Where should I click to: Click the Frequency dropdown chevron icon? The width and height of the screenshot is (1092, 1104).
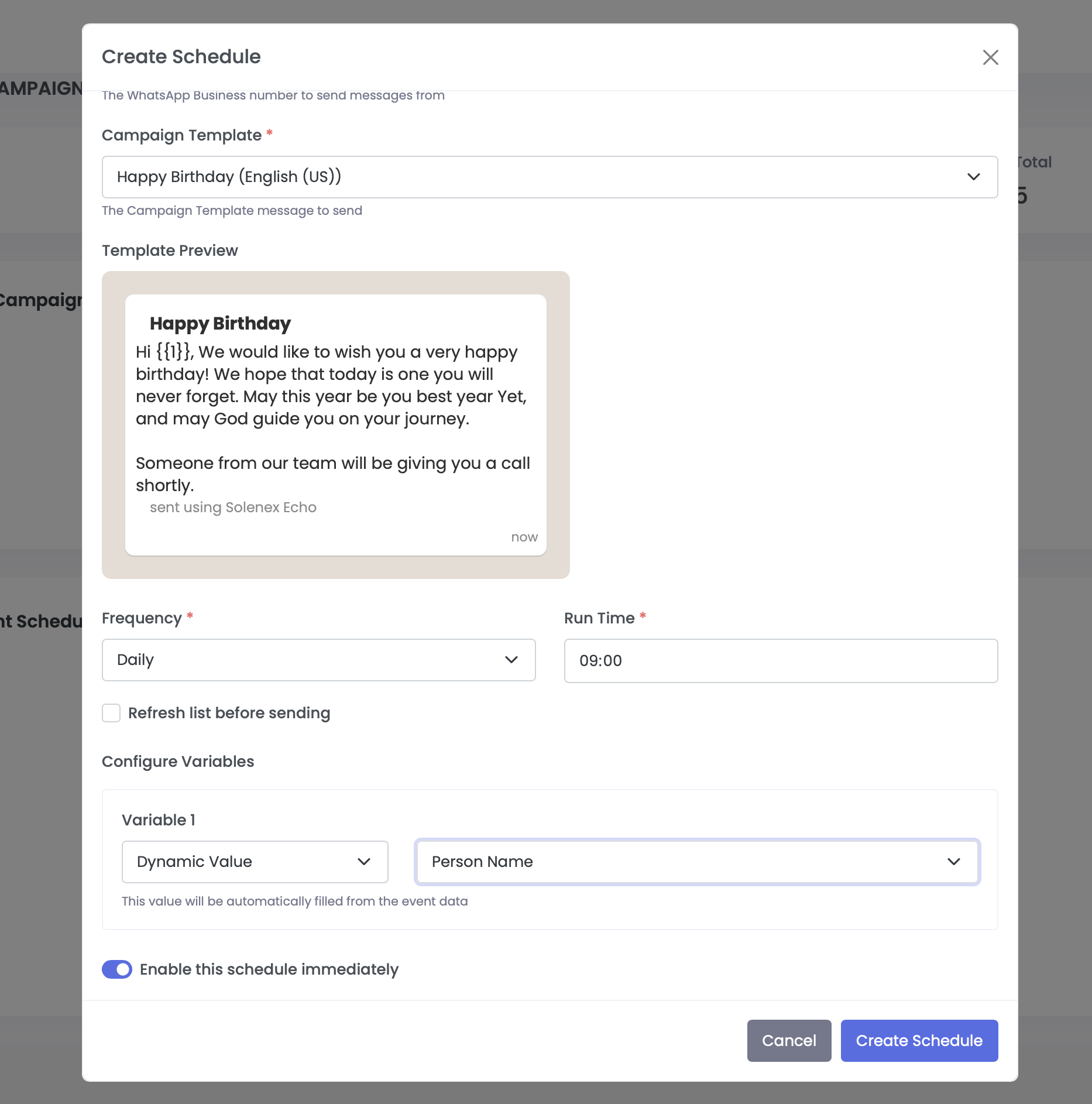[x=511, y=660]
